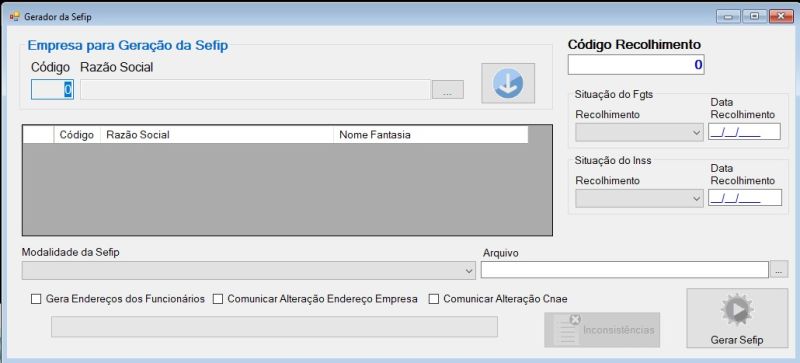Click the Razão Social text field
Screen dimensions: 800x363
[x=255, y=90]
